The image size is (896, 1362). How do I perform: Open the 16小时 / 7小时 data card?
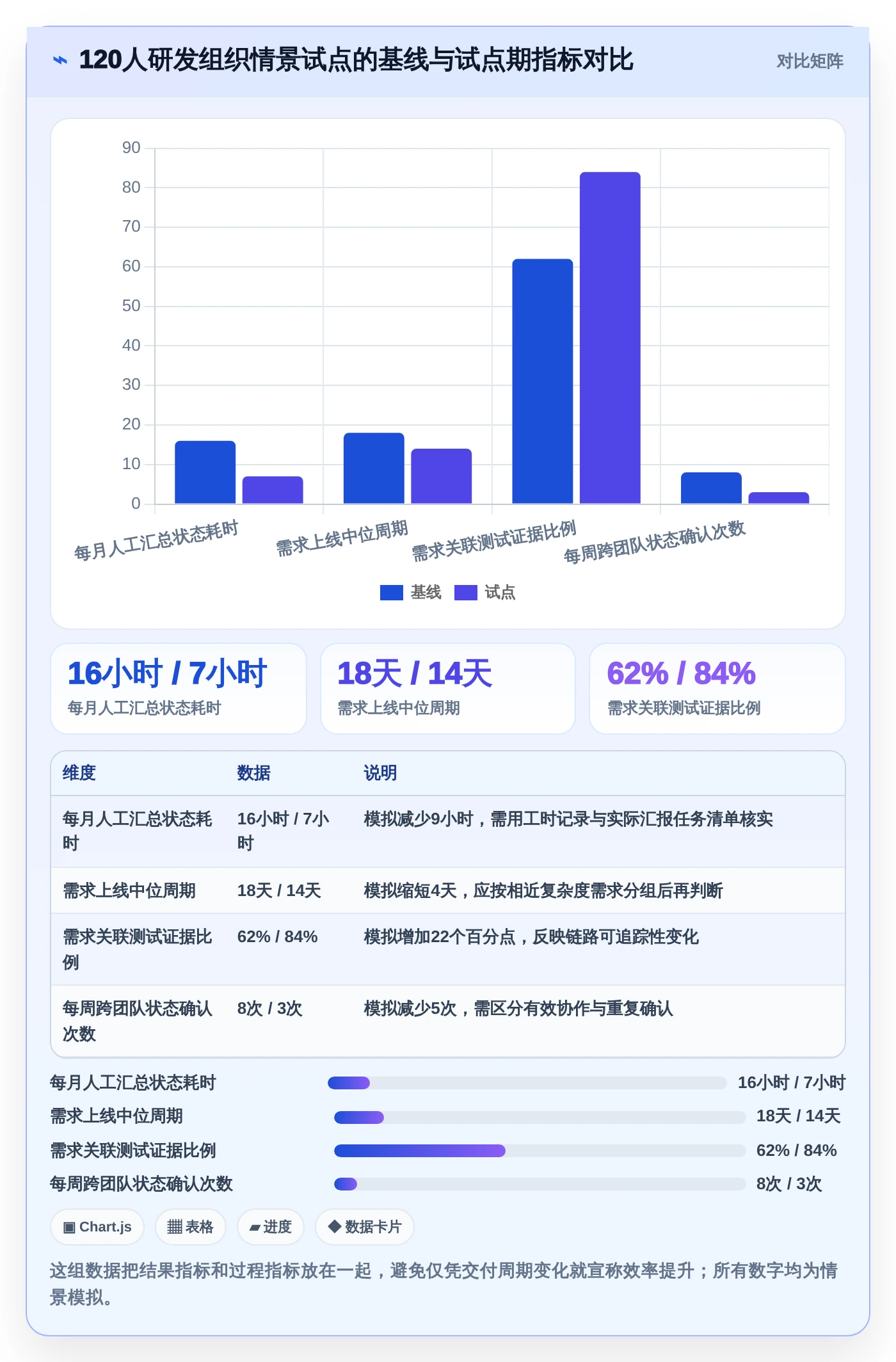tap(179, 689)
